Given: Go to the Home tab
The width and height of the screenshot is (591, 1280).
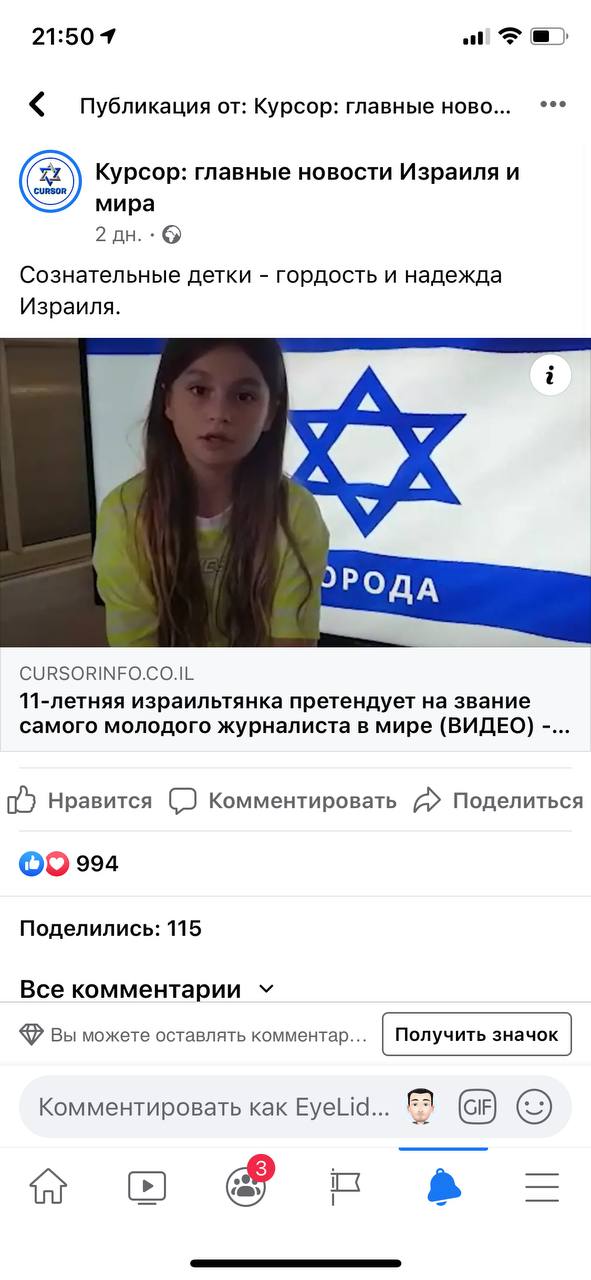Looking at the screenshot, I should [x=48, y=1187].
